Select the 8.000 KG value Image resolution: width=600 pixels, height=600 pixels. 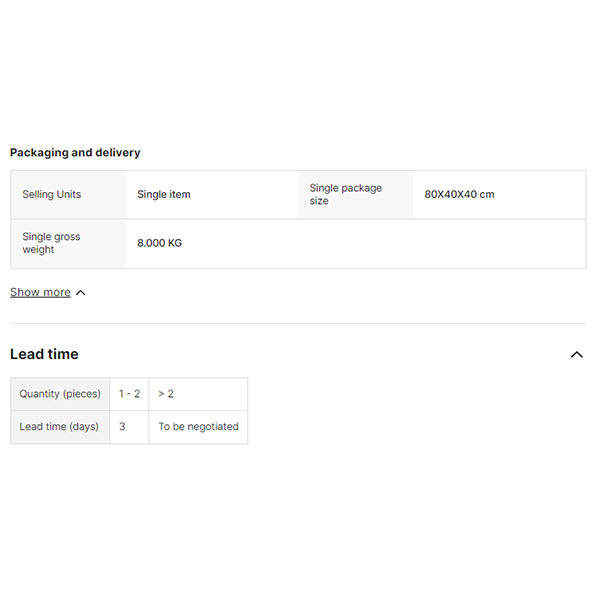(x=160, y=243)
